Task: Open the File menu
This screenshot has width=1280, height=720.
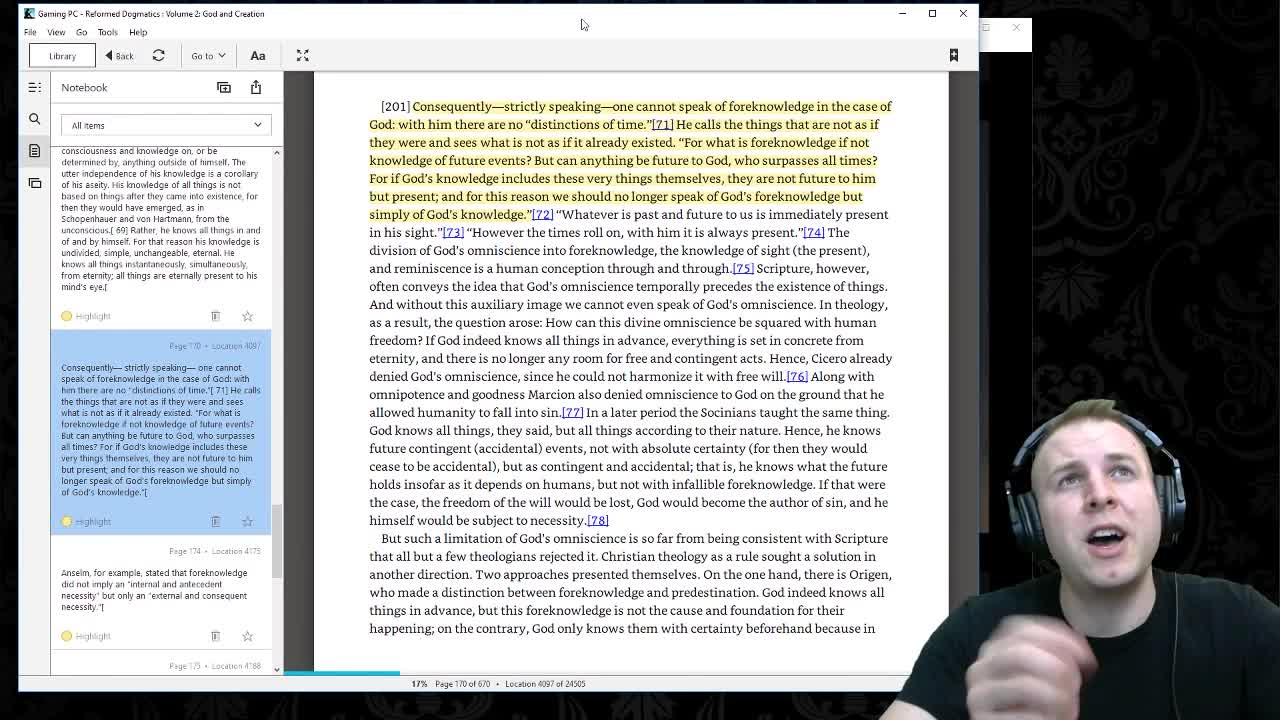Action: tap(30, 32)
